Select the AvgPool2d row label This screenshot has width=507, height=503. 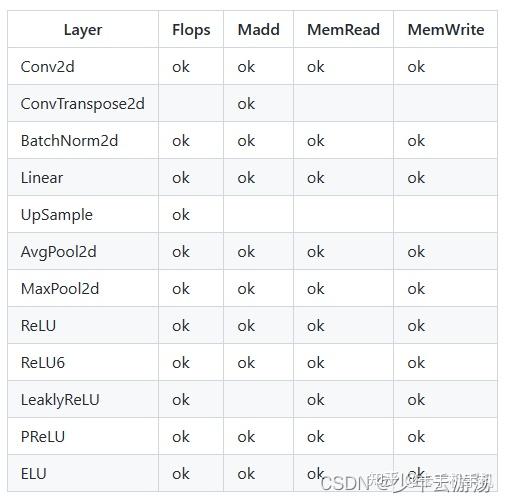[x=59, y=252]
